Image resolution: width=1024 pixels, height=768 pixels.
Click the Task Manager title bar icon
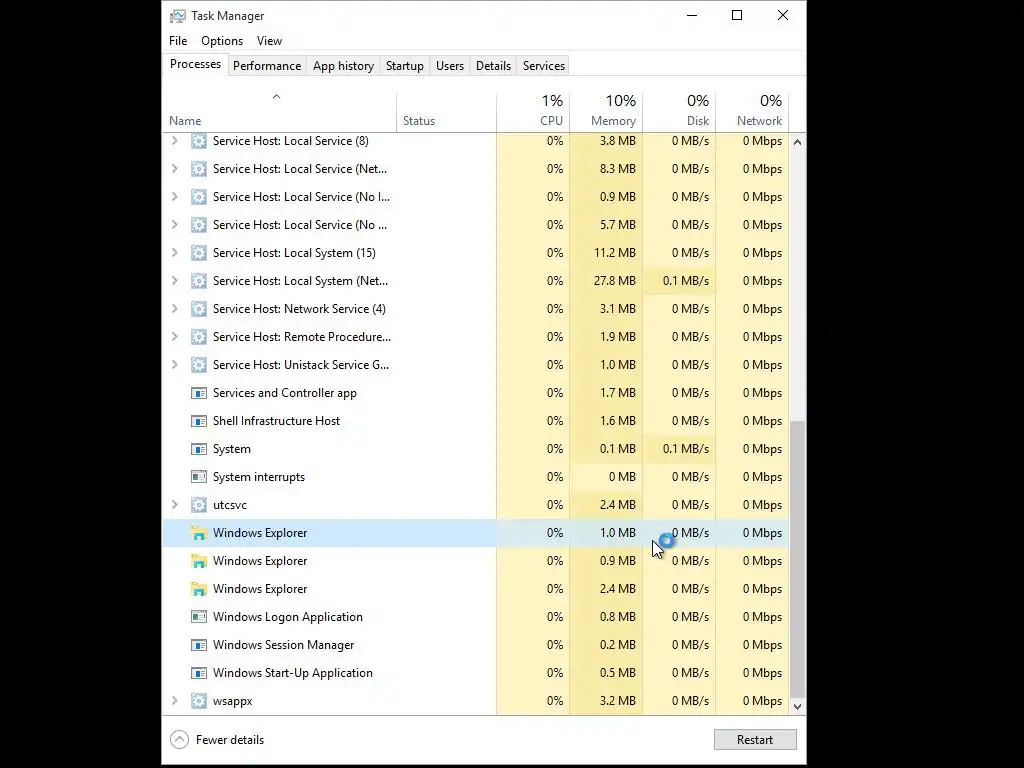point(178,16)
